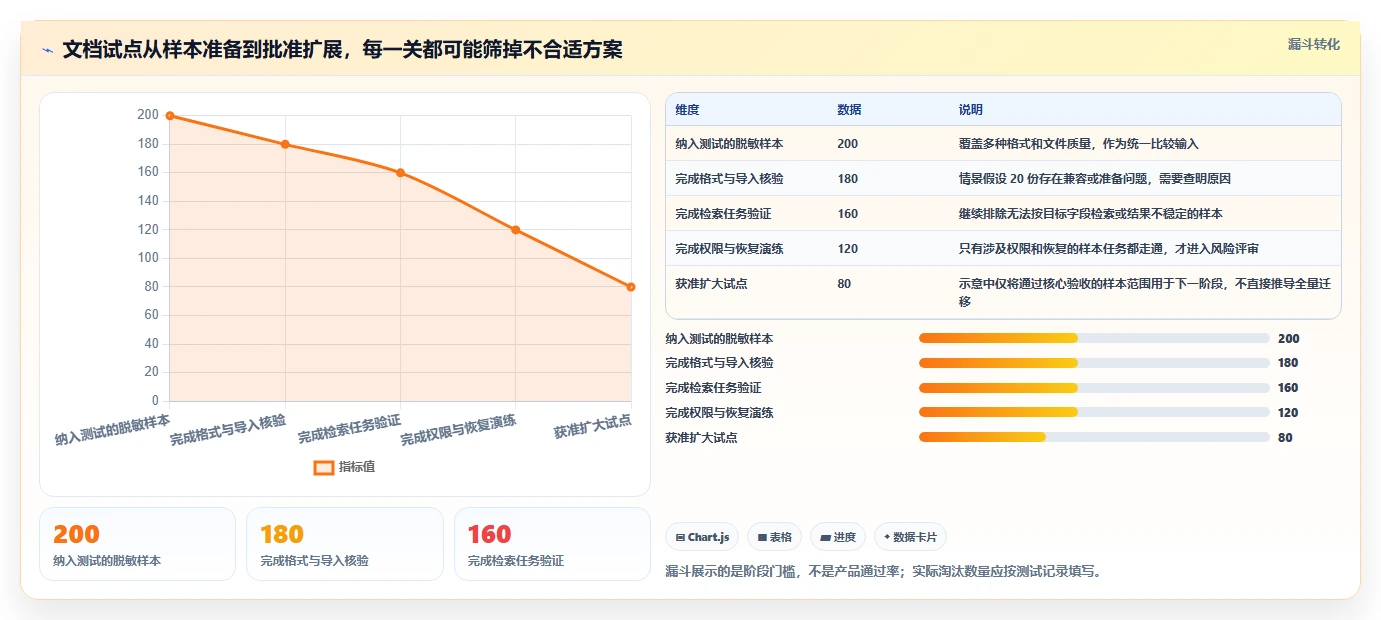The image size is (1381, 620).
Task: Click x-axis label 获准扩大试点
Action: (593, 427)
